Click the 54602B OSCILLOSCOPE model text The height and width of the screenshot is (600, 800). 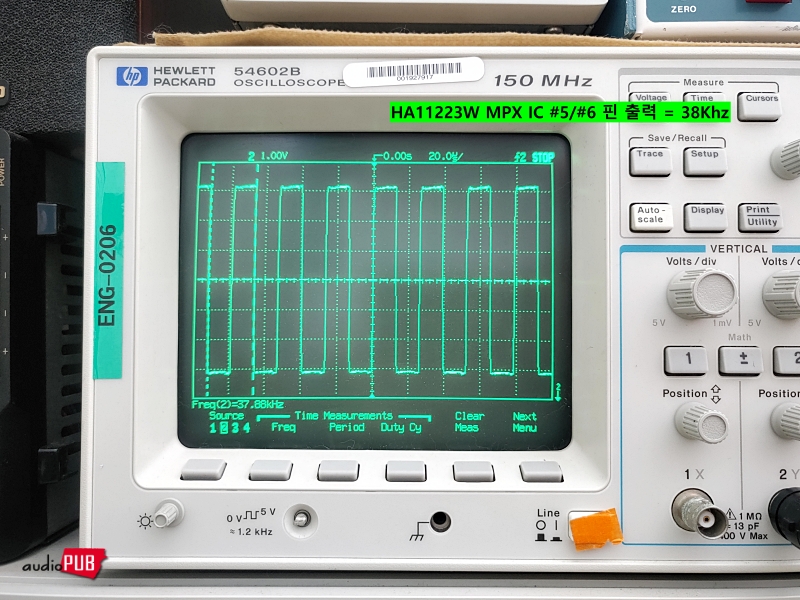point(289,77)
